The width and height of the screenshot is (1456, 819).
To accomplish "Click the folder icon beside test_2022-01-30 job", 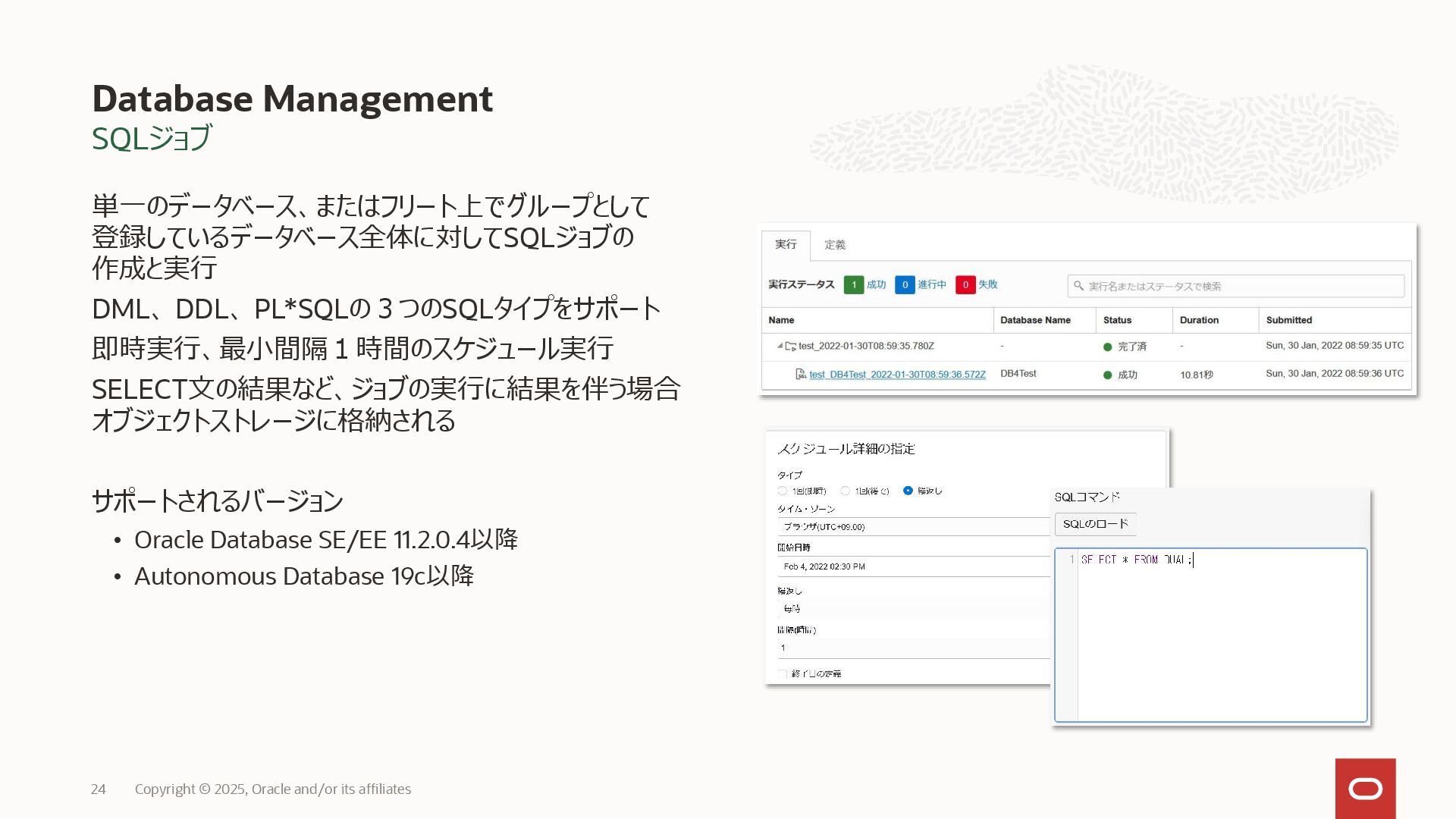I will point(791,346).
